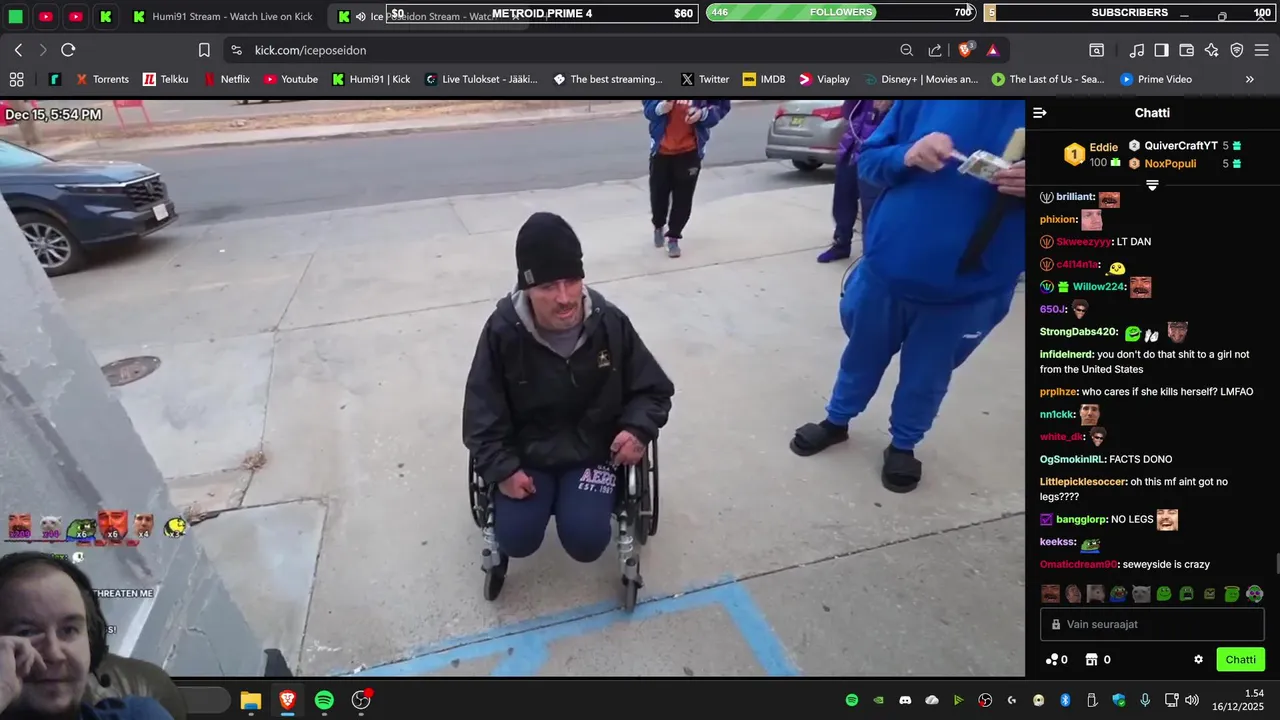Open the Leo AI sparkle icon
Image resolution: width=1280 pixels, height=720 pixels.
coord(1211,50)
